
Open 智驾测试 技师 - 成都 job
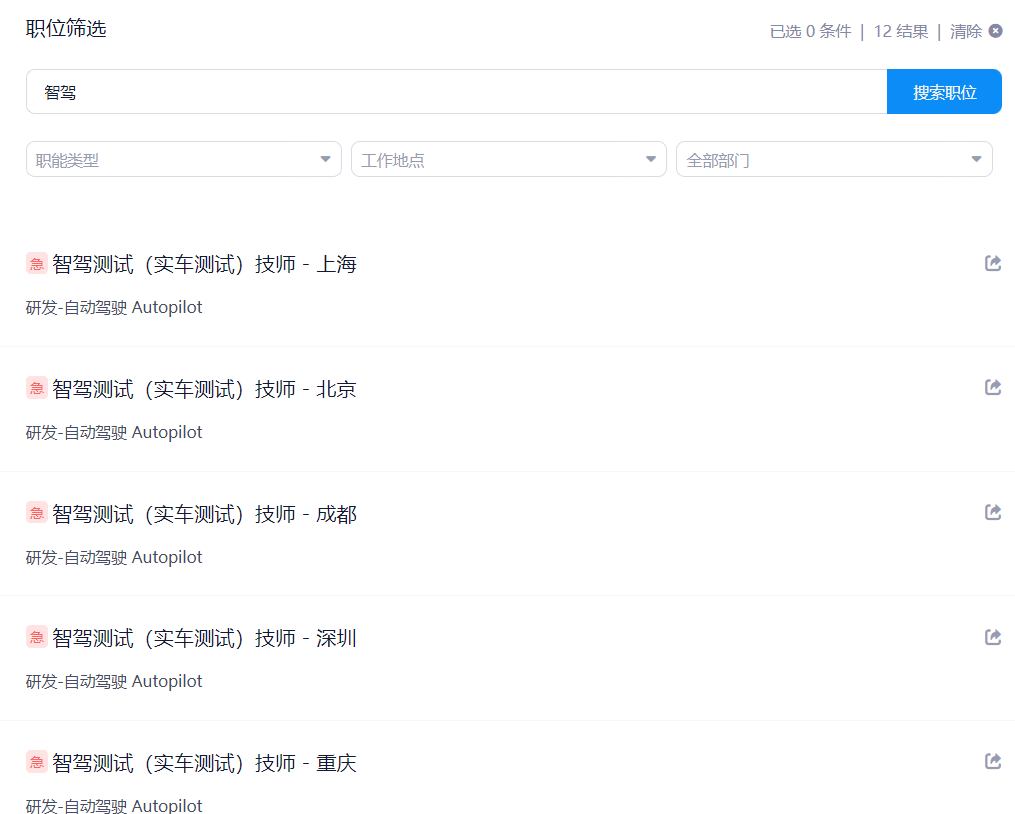pos(205,514)
